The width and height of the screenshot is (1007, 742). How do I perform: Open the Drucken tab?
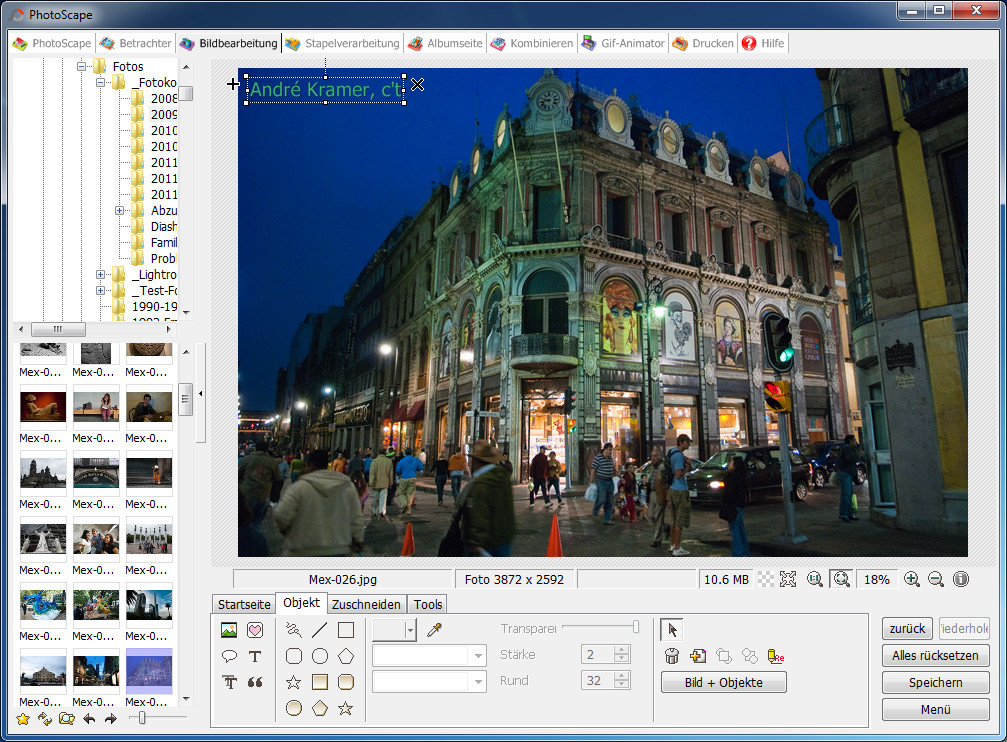click(x=703, y=43)
